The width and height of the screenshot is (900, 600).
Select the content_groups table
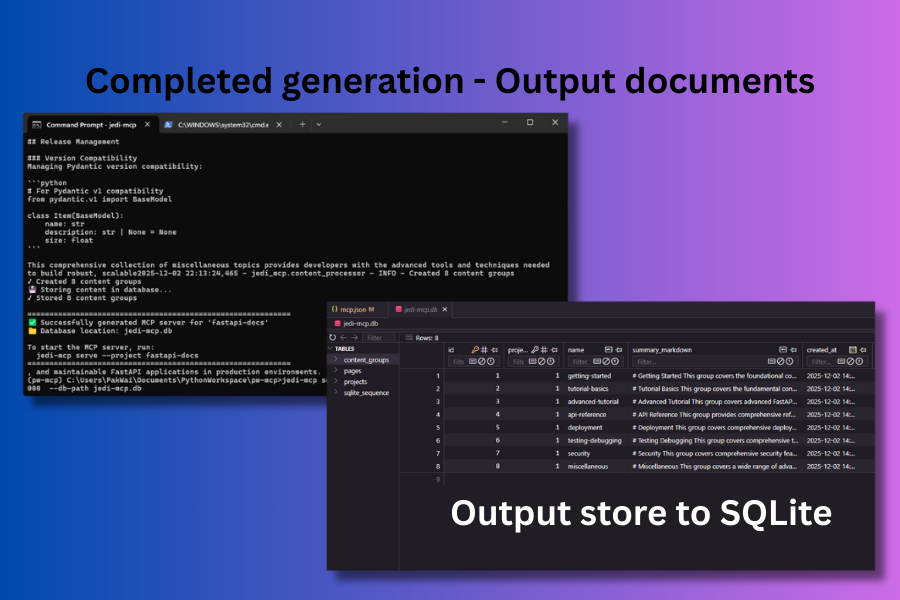(366, 360)
